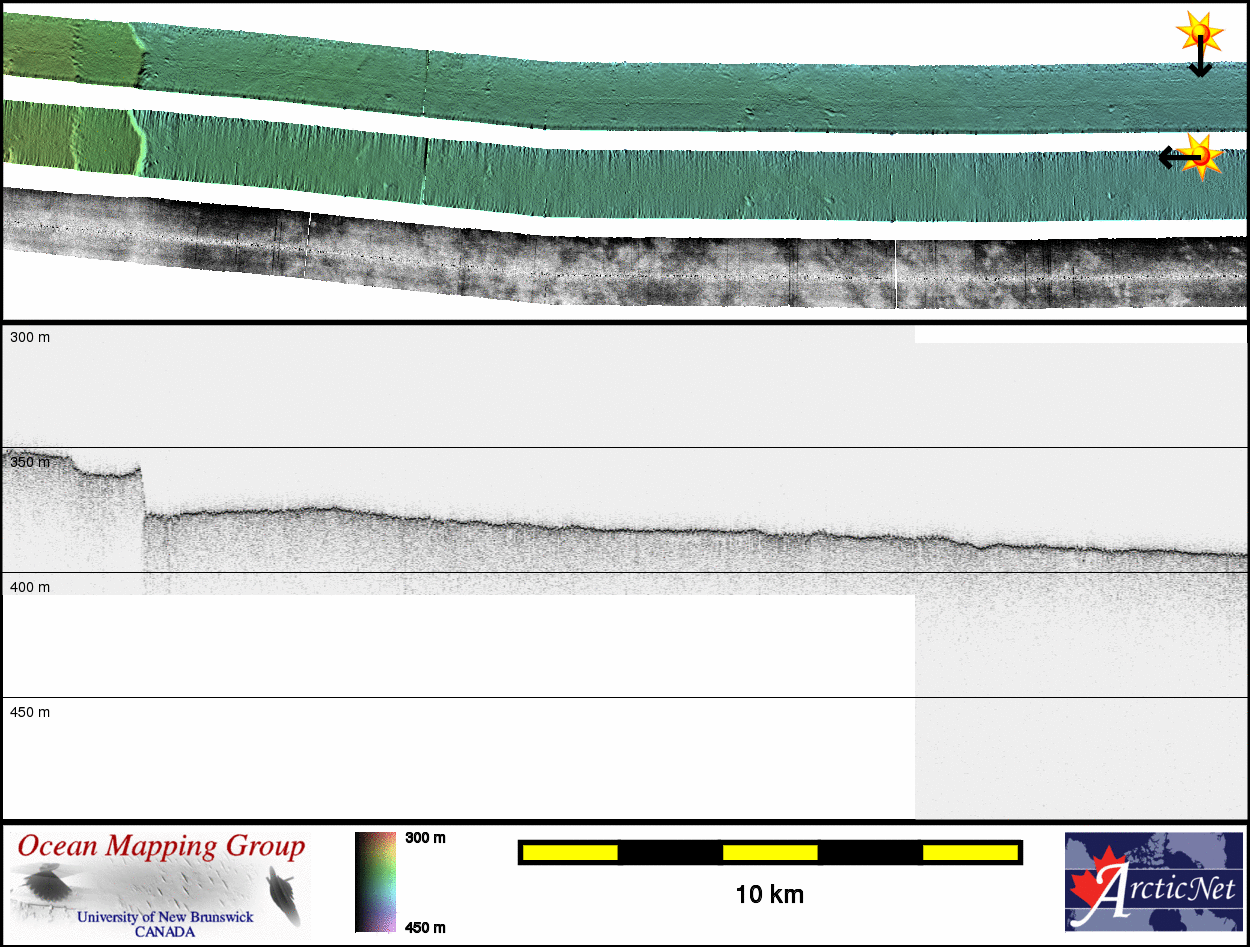Click the 450 m depth label in profile
Image resolution: width=1250 pixels, height=947 pixels.
point(30,712)
